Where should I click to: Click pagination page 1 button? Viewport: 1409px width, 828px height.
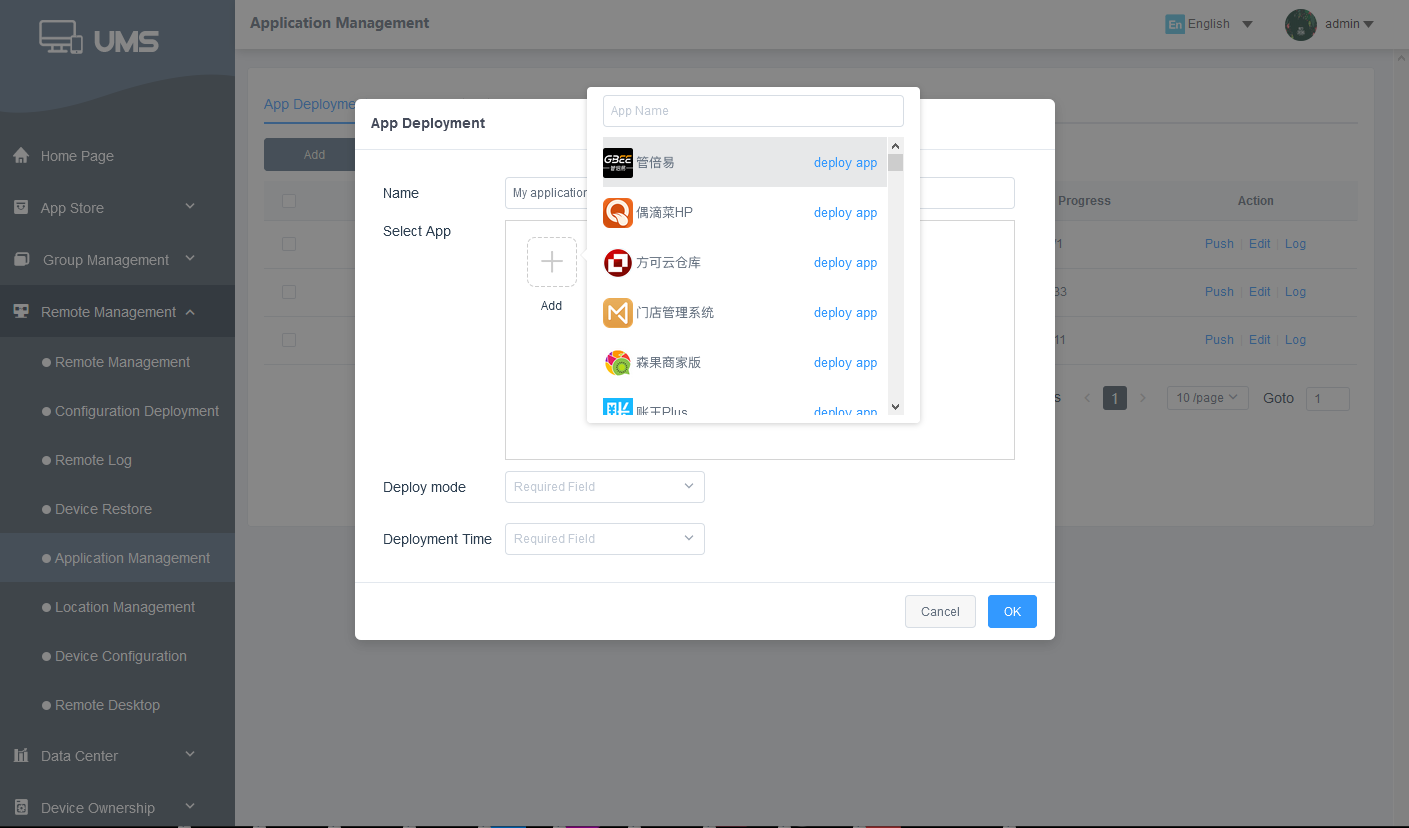pyautogui.click(x=1115, y=398)
